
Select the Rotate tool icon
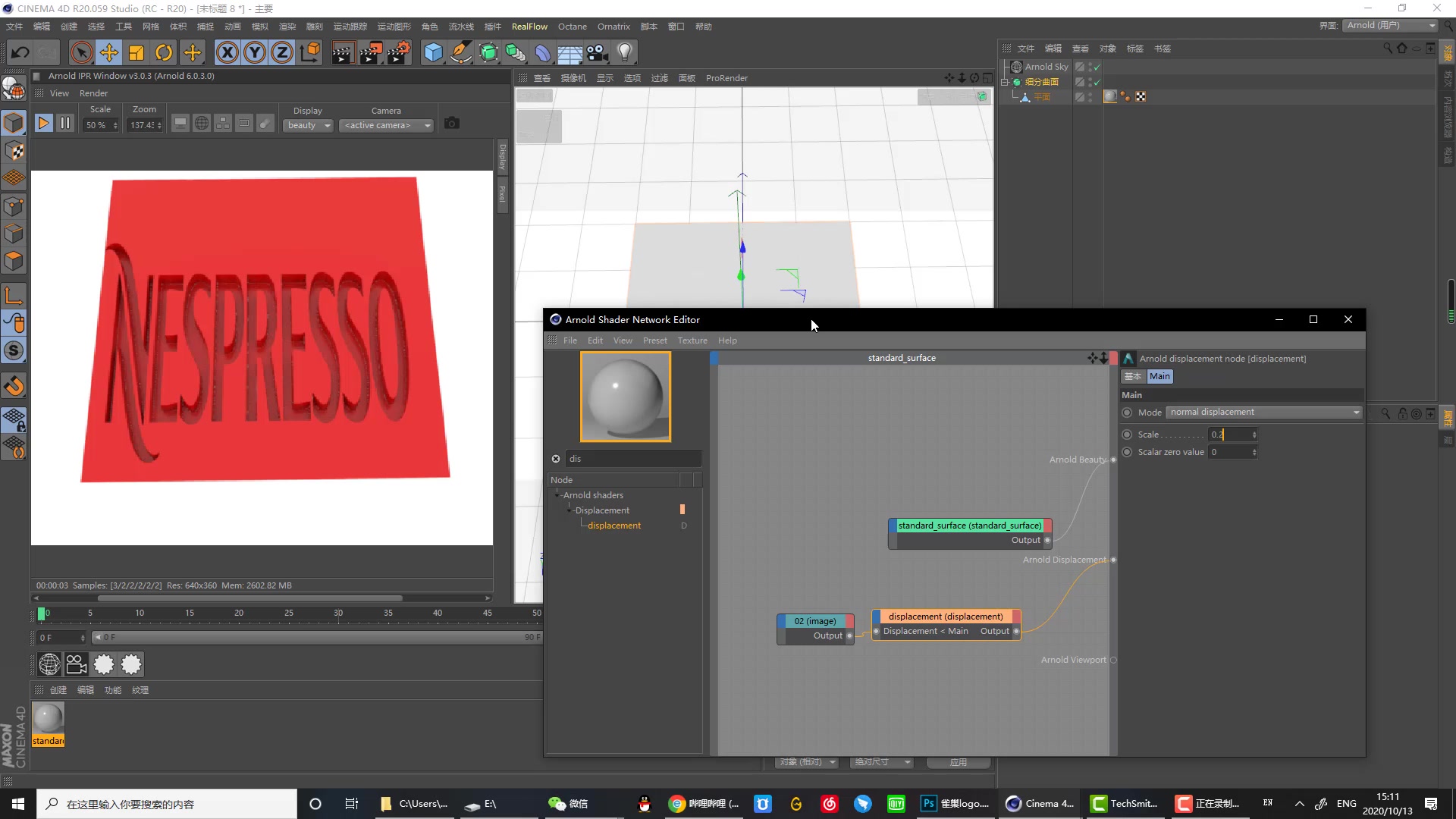click(x=164, y=53)
